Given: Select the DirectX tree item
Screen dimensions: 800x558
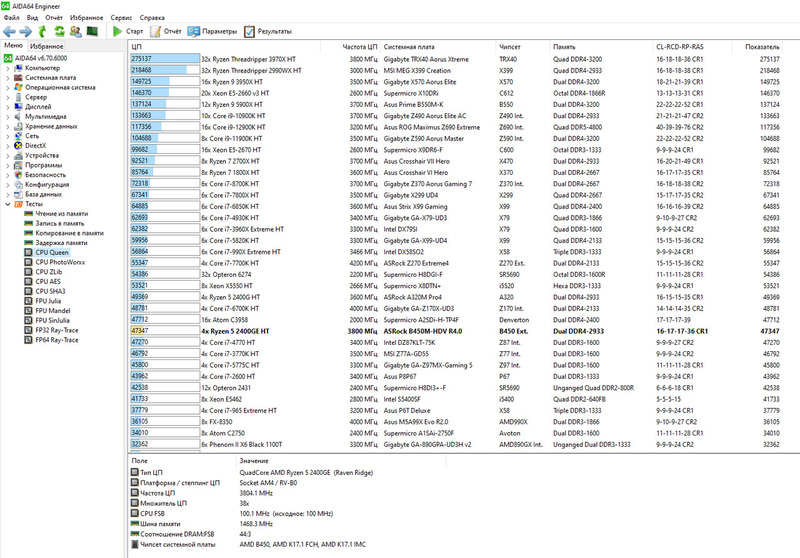Looking at the screenshot, I should [x=30, y=145].
